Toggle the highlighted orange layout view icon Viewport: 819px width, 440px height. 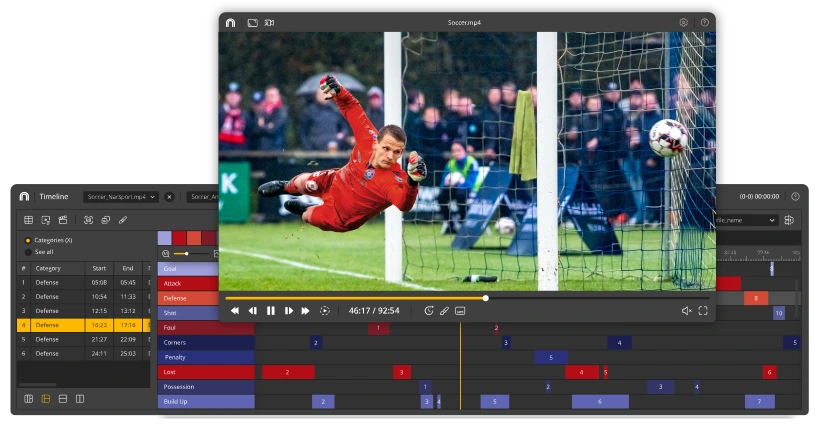(46, 399)
